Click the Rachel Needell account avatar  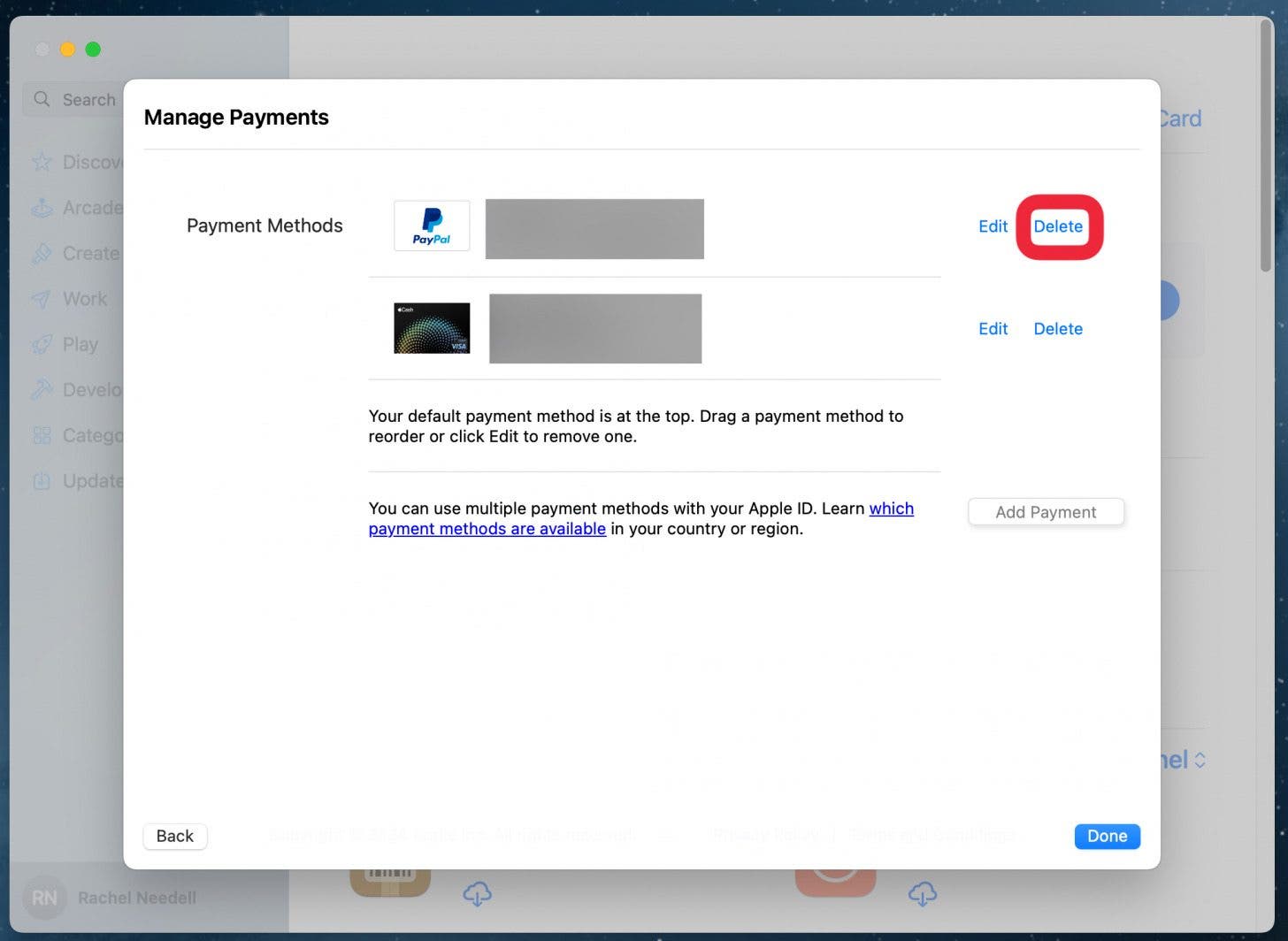[44, 898]
